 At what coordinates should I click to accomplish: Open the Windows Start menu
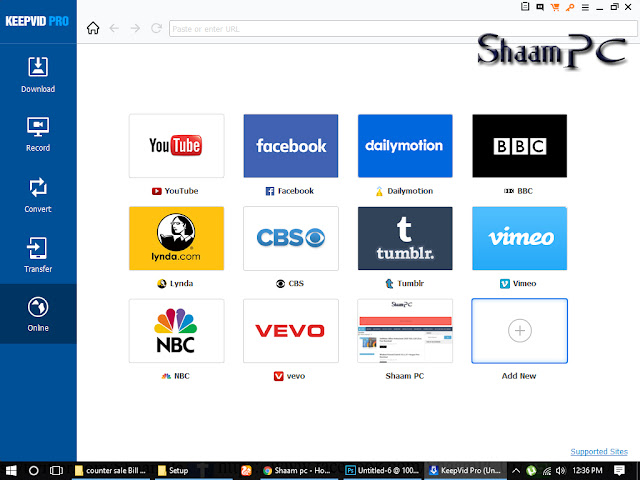point(11,471)
